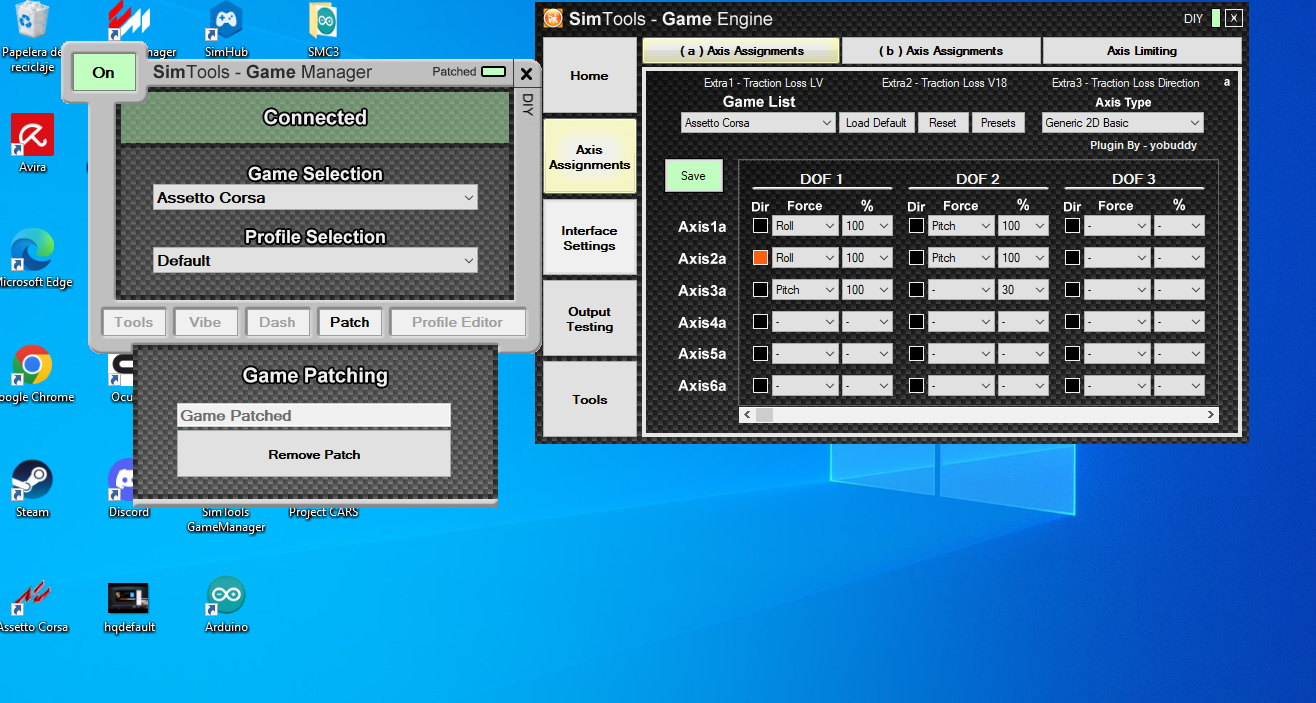Click the Patch button in Game Manager
This screenshot has height=703, width=1316.
coord(350,322)
